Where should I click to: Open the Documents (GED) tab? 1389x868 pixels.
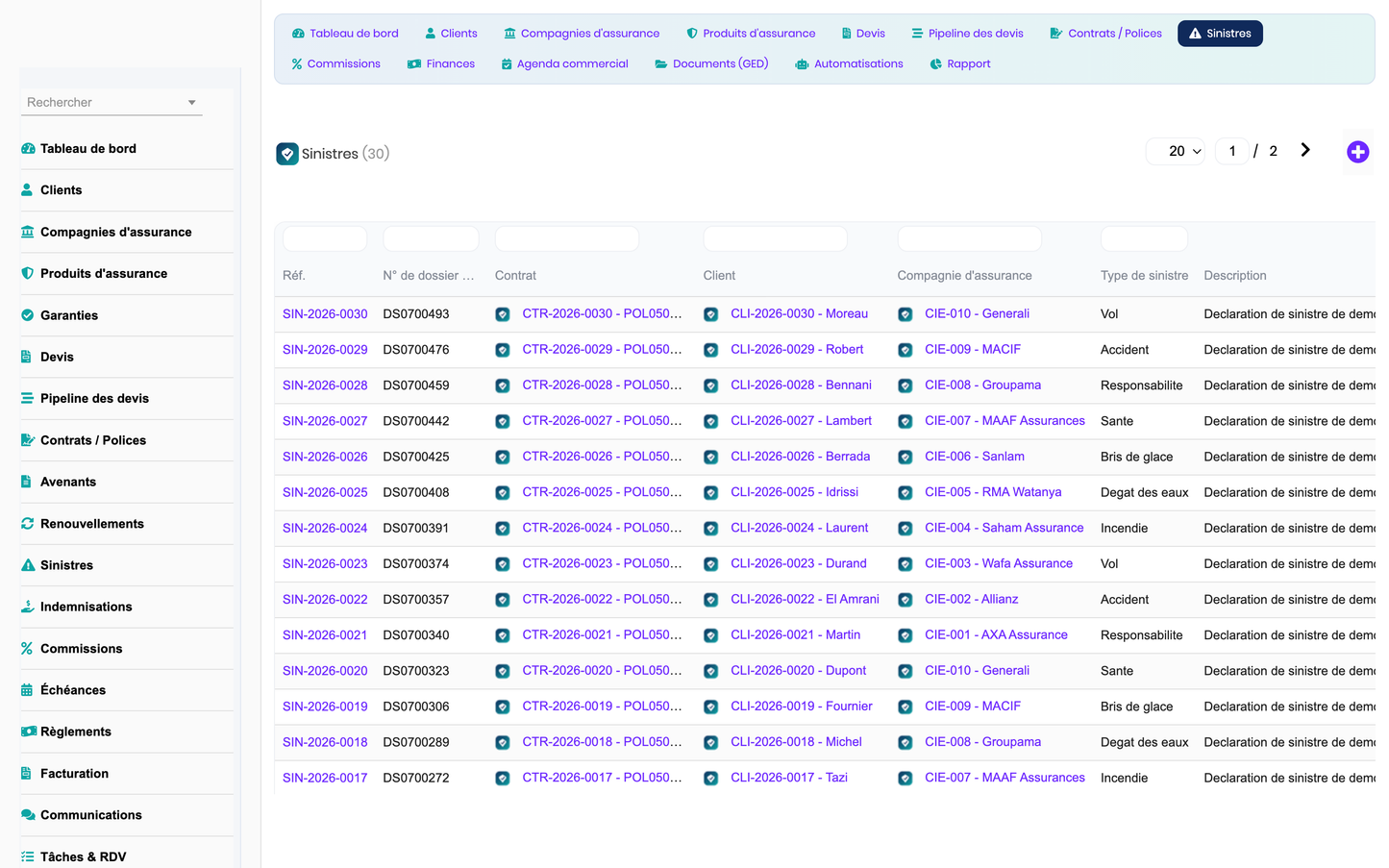click(711, 64)
